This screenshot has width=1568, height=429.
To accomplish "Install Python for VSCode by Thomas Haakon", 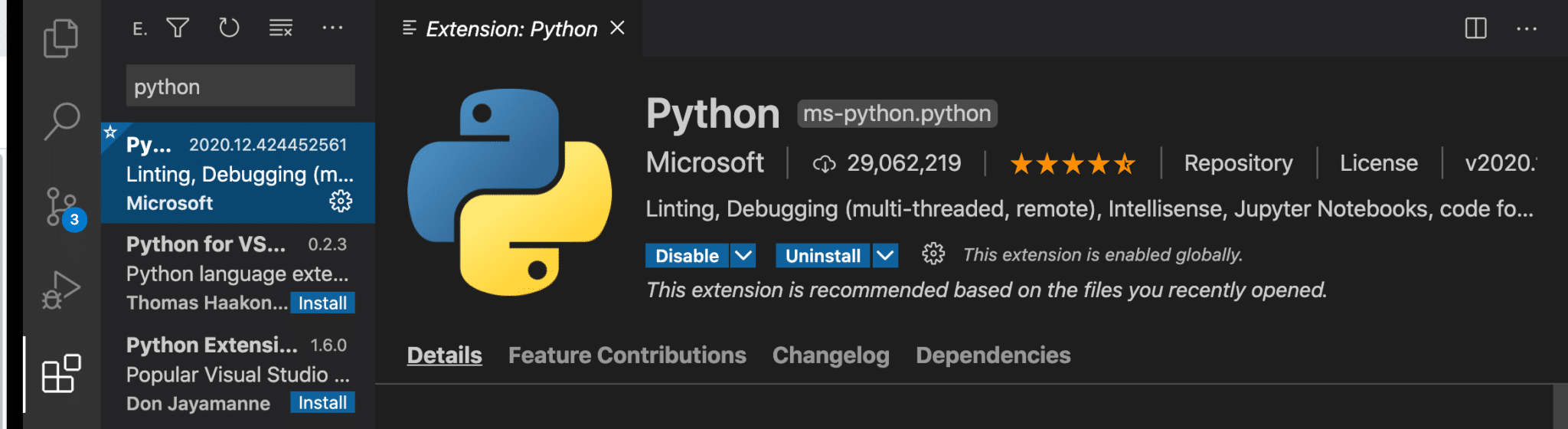I will (x=322, y=303).
